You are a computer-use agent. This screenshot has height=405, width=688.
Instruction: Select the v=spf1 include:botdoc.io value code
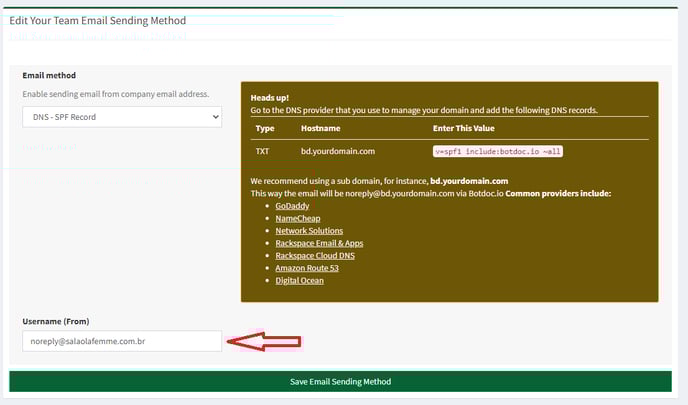(x=498, y=151)
